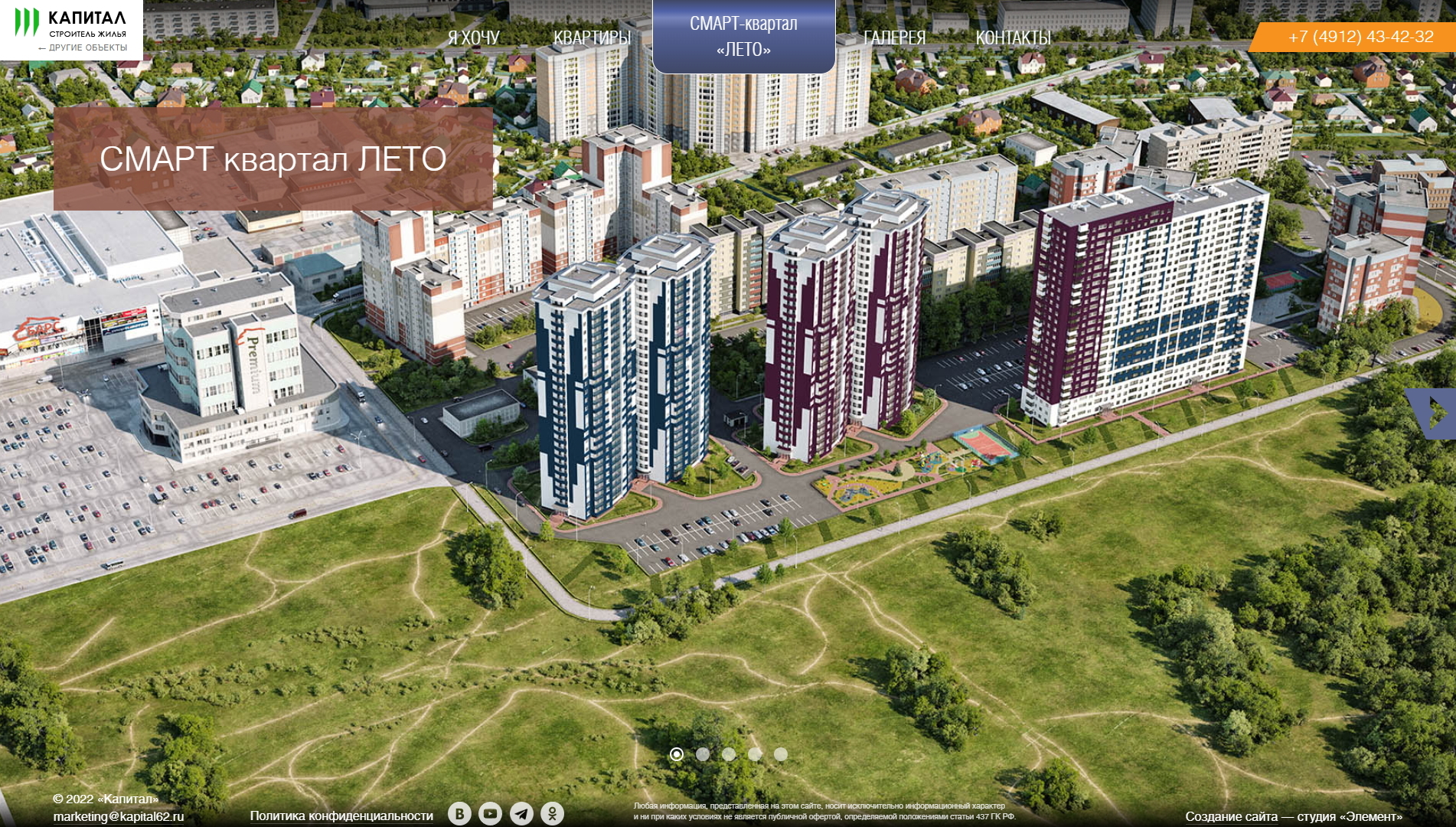Select the СМАРТ-квартал «ЛЕТО» tab

point(743,37)
